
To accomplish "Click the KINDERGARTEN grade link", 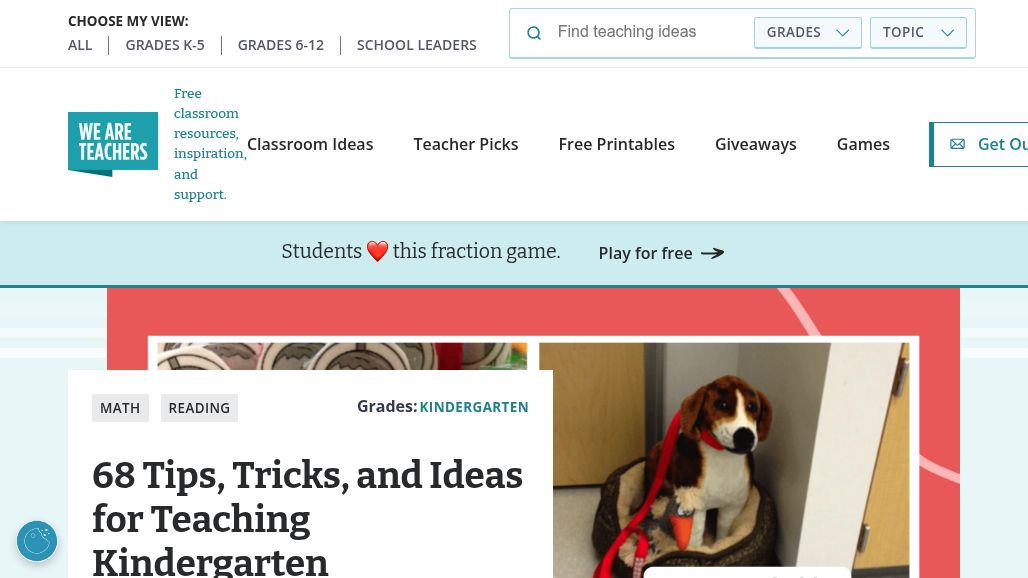I will (x=474, y=407).
